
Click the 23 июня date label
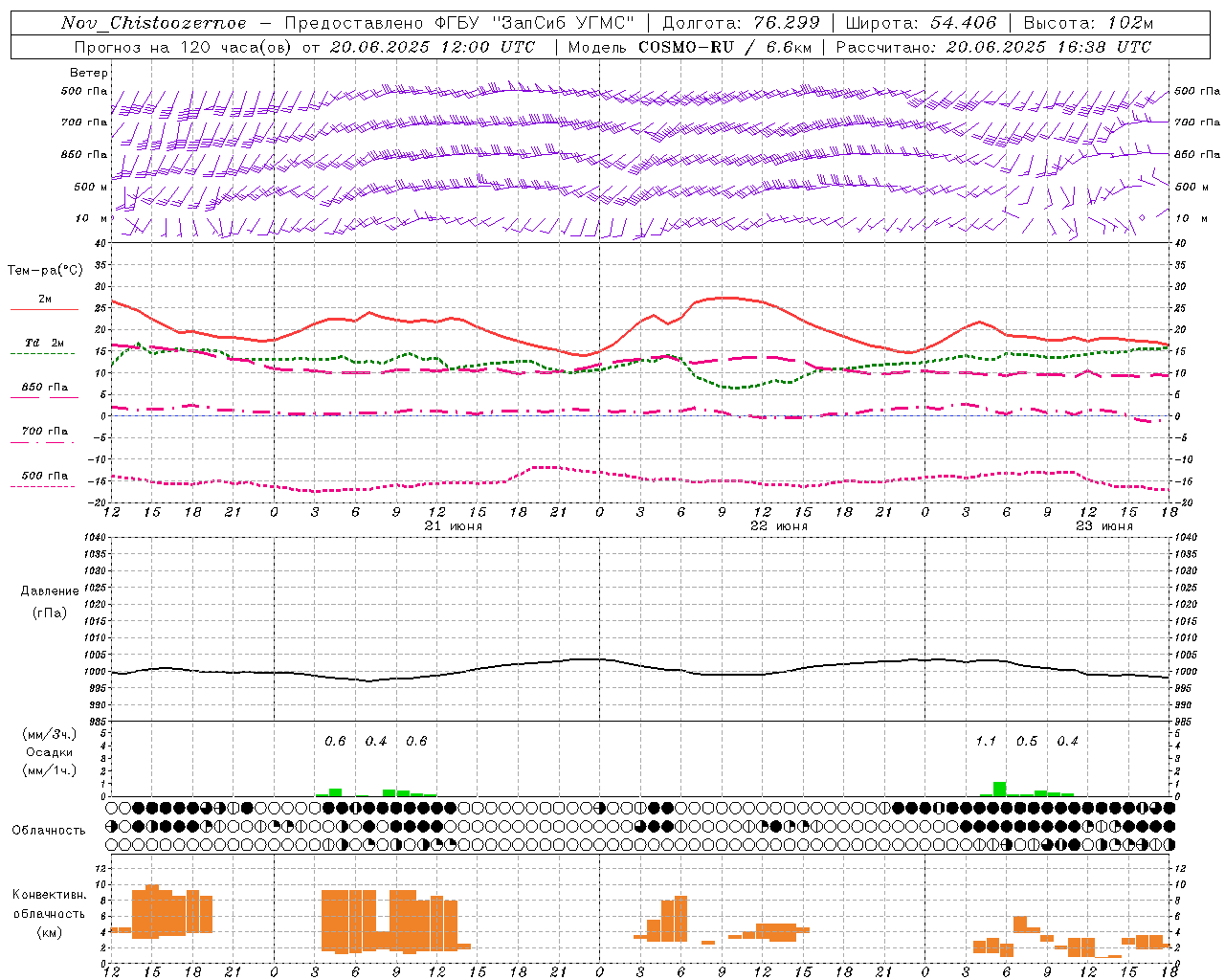1104,526
